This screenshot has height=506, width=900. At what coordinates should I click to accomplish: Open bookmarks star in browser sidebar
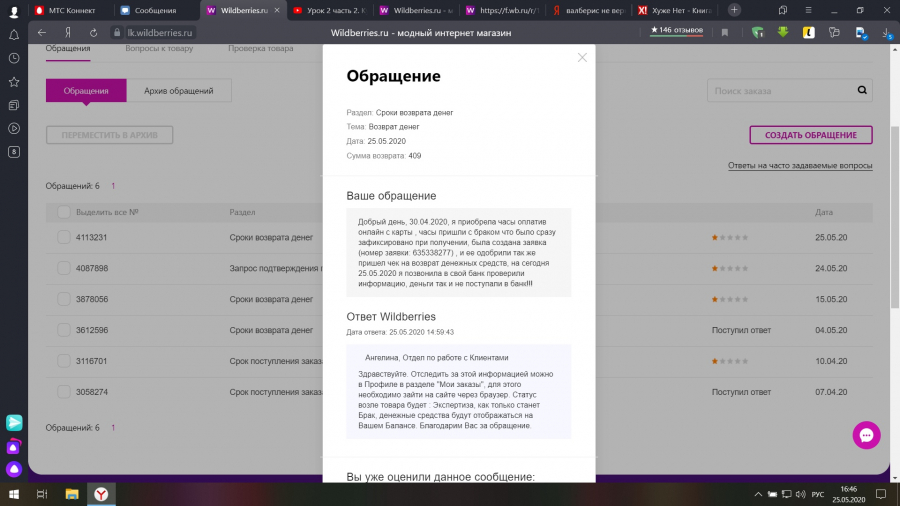tap(14, 81)
